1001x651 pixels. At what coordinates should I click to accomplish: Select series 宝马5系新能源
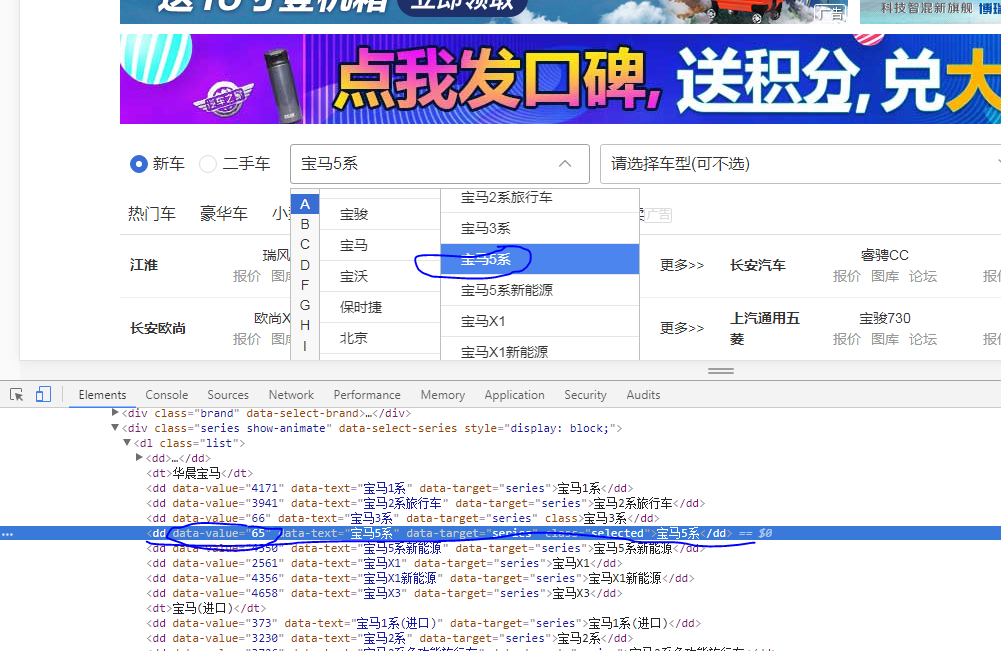(539, 290)
